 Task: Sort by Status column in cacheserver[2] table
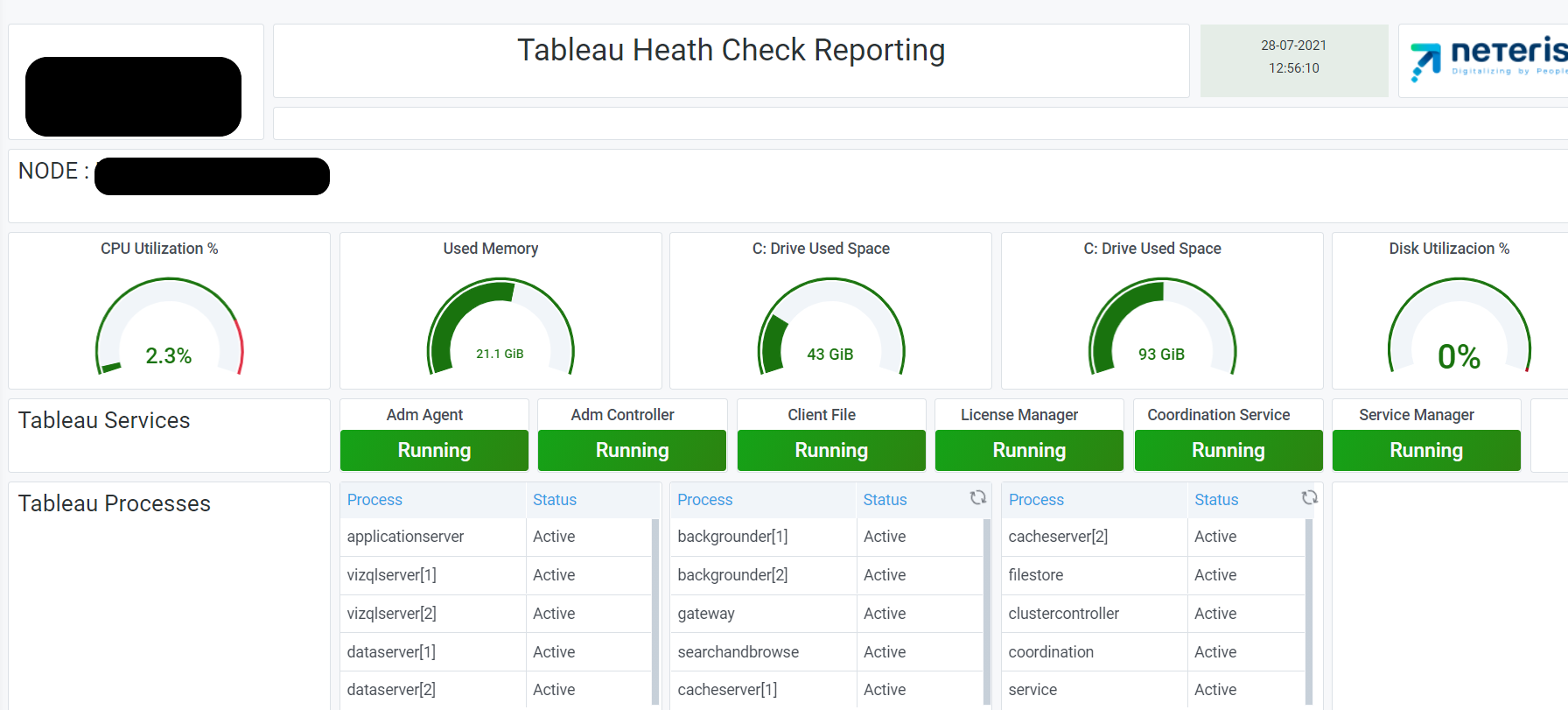pos(1216,500)
